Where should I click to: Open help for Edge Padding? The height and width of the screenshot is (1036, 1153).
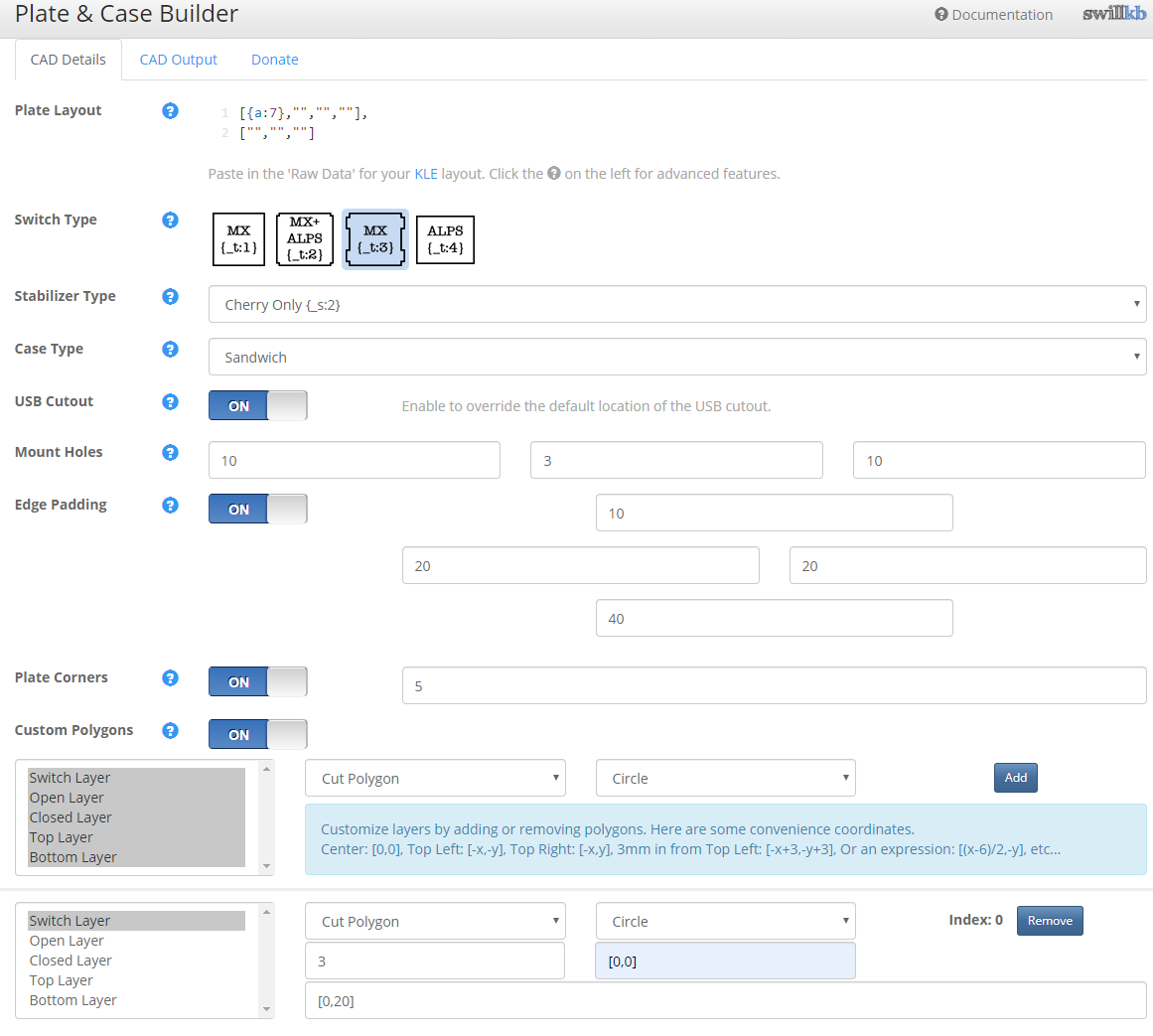point(170,506)
